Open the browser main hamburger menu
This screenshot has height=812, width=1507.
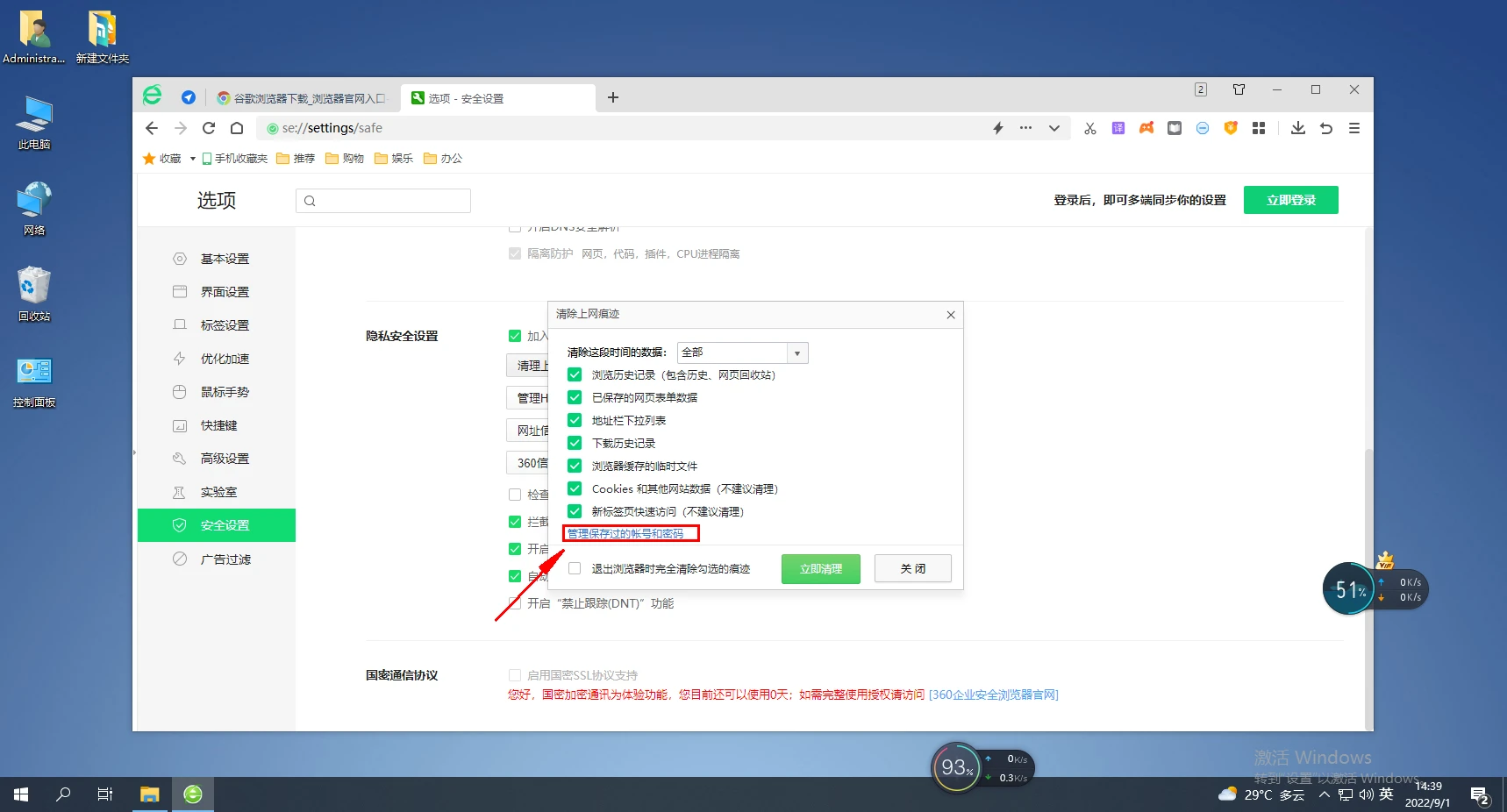(1354, 128)
